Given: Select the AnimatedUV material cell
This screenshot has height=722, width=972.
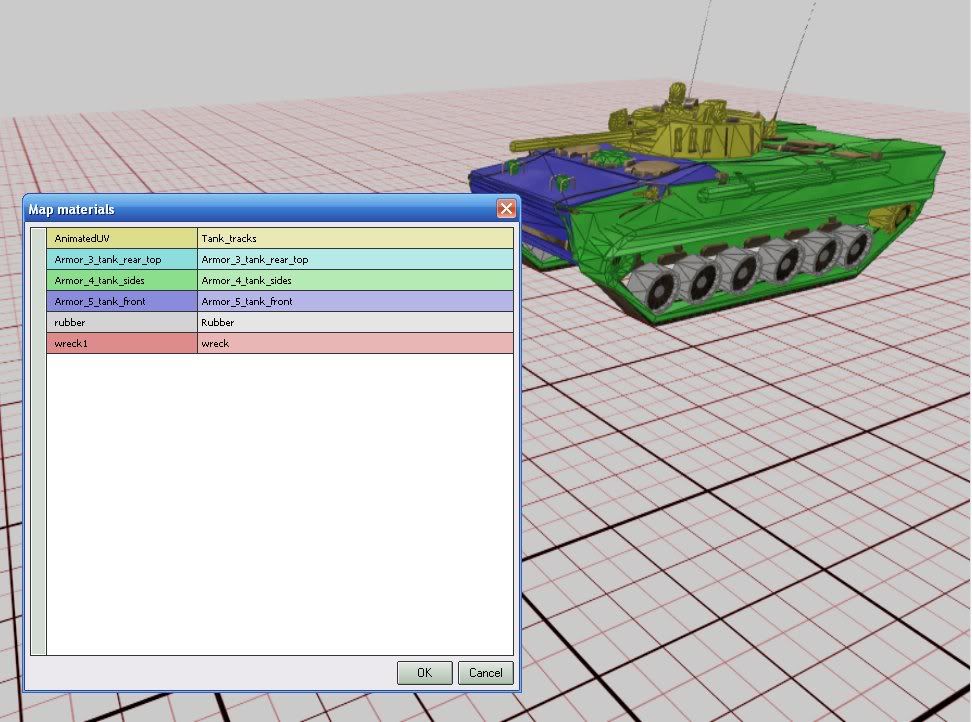Looking at the screenshot, I should pos(122,238).
